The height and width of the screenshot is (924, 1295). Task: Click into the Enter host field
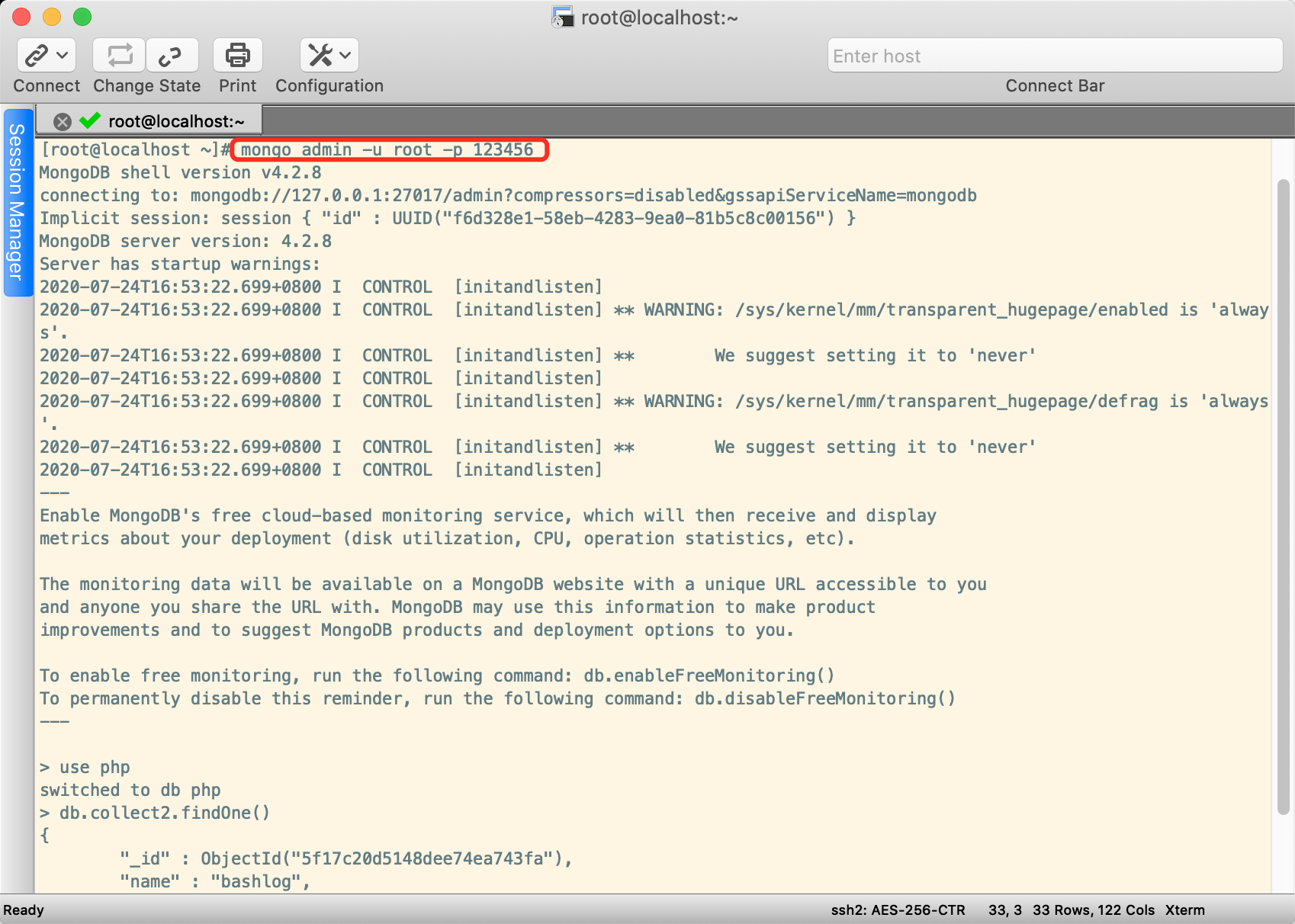[x=1054, y=56]
